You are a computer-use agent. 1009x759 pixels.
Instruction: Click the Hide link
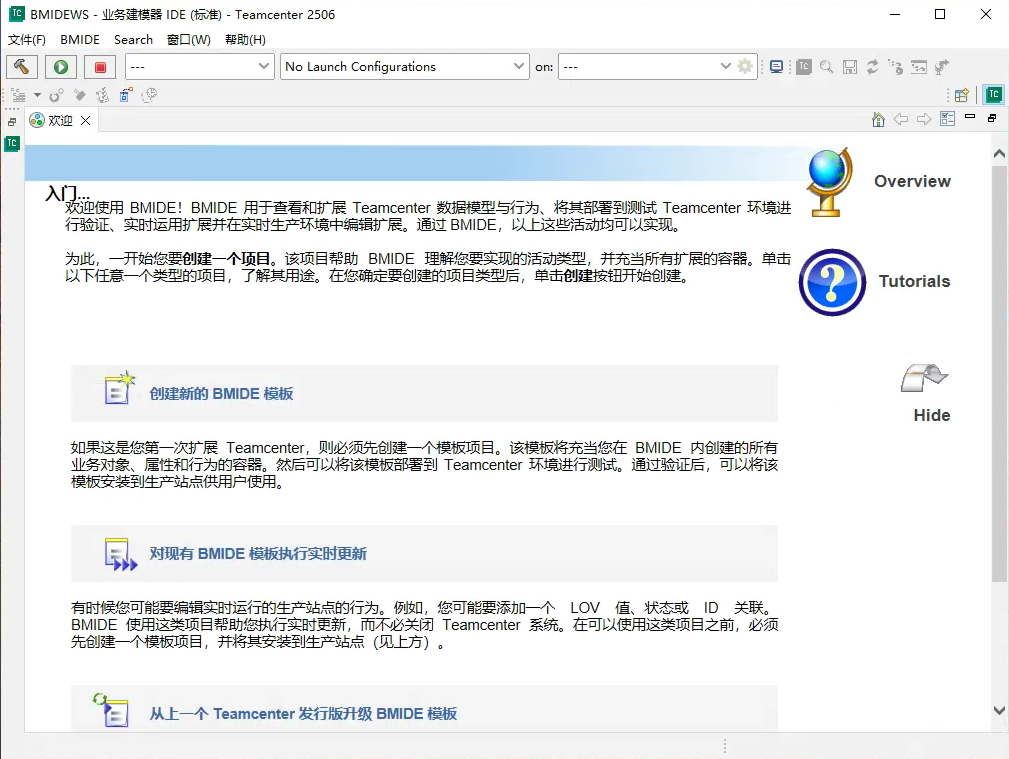[x=932, y=415]
